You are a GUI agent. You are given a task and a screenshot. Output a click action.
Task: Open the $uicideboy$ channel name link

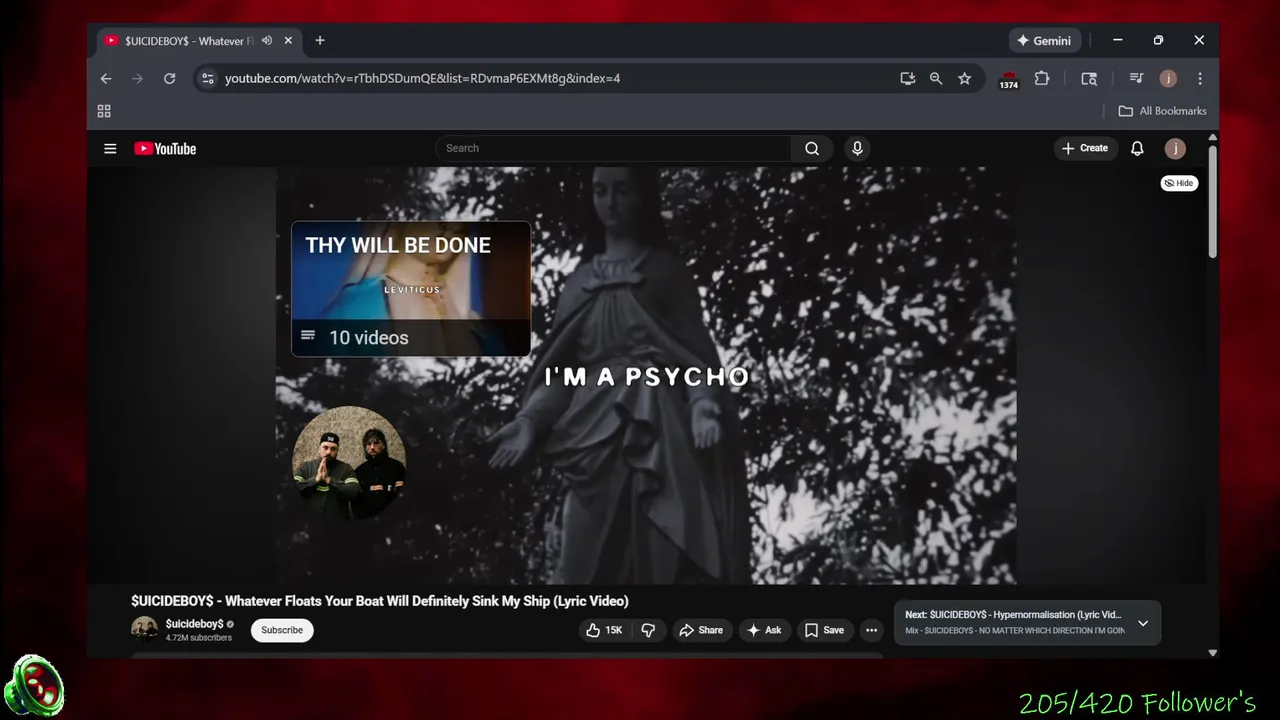coord(195,623)
